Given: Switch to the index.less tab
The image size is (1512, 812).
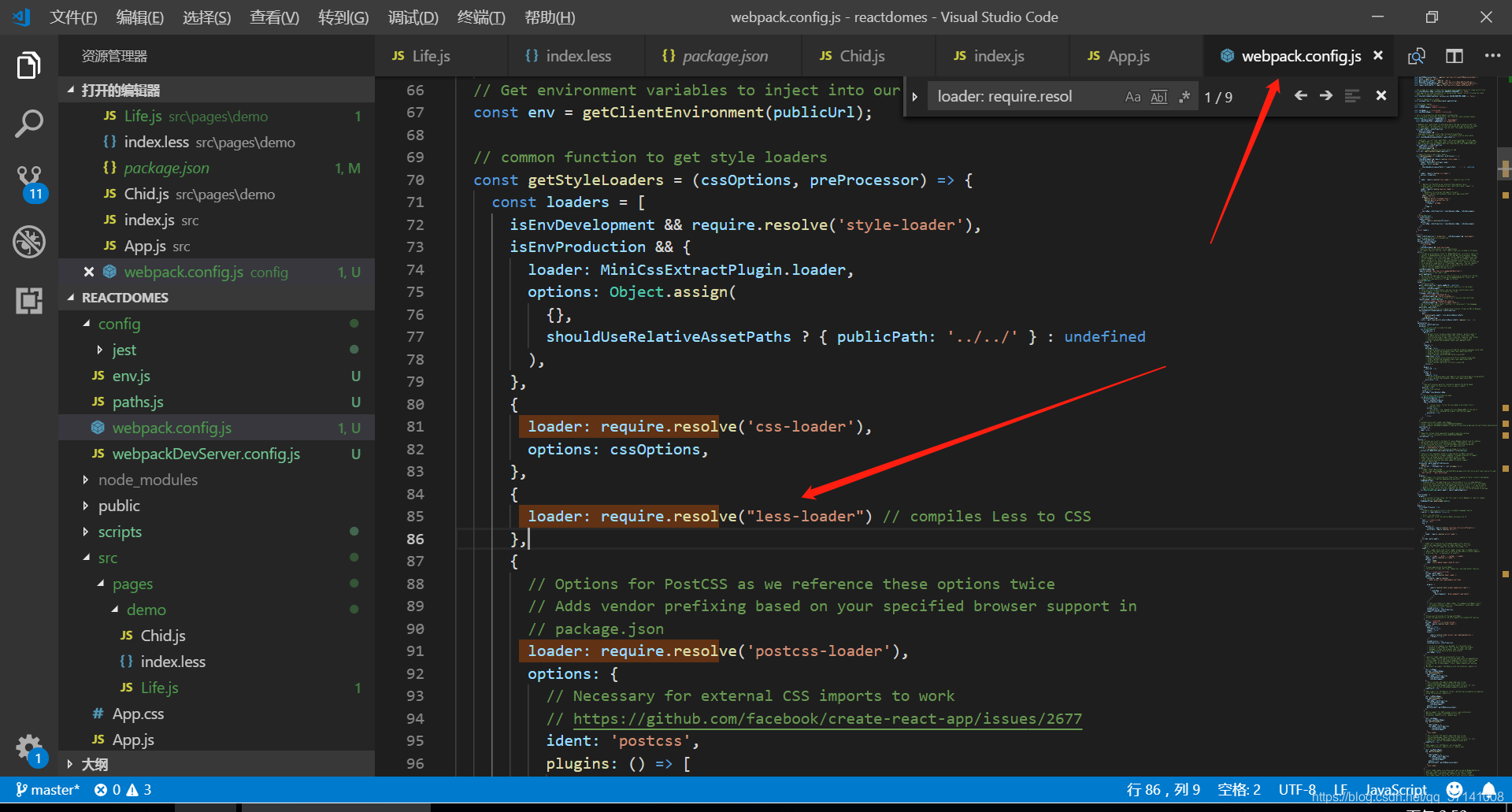Looking at the screenshot, I should click(578, 56).
